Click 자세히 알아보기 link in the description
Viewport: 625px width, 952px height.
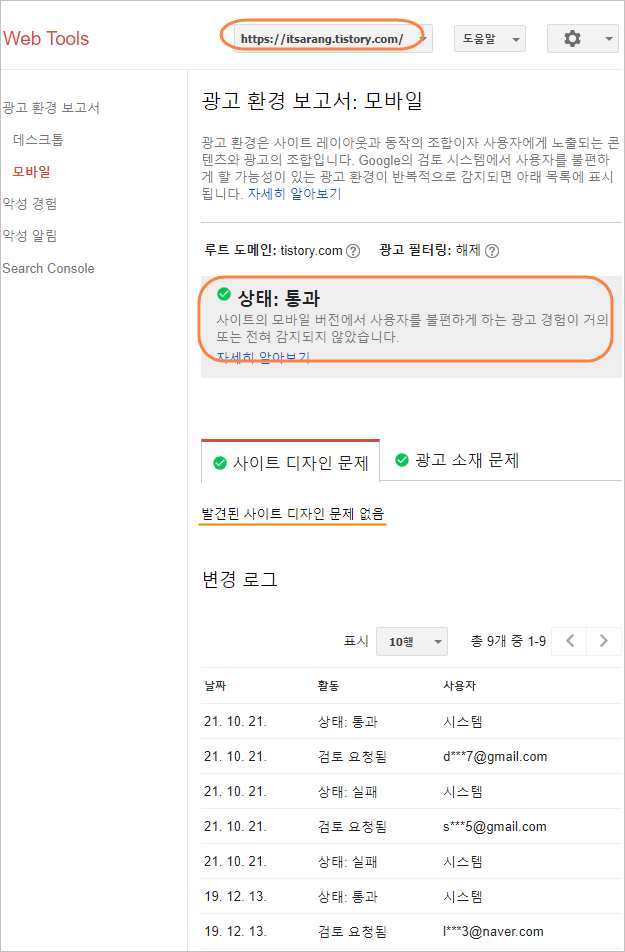tap(294, 194)
